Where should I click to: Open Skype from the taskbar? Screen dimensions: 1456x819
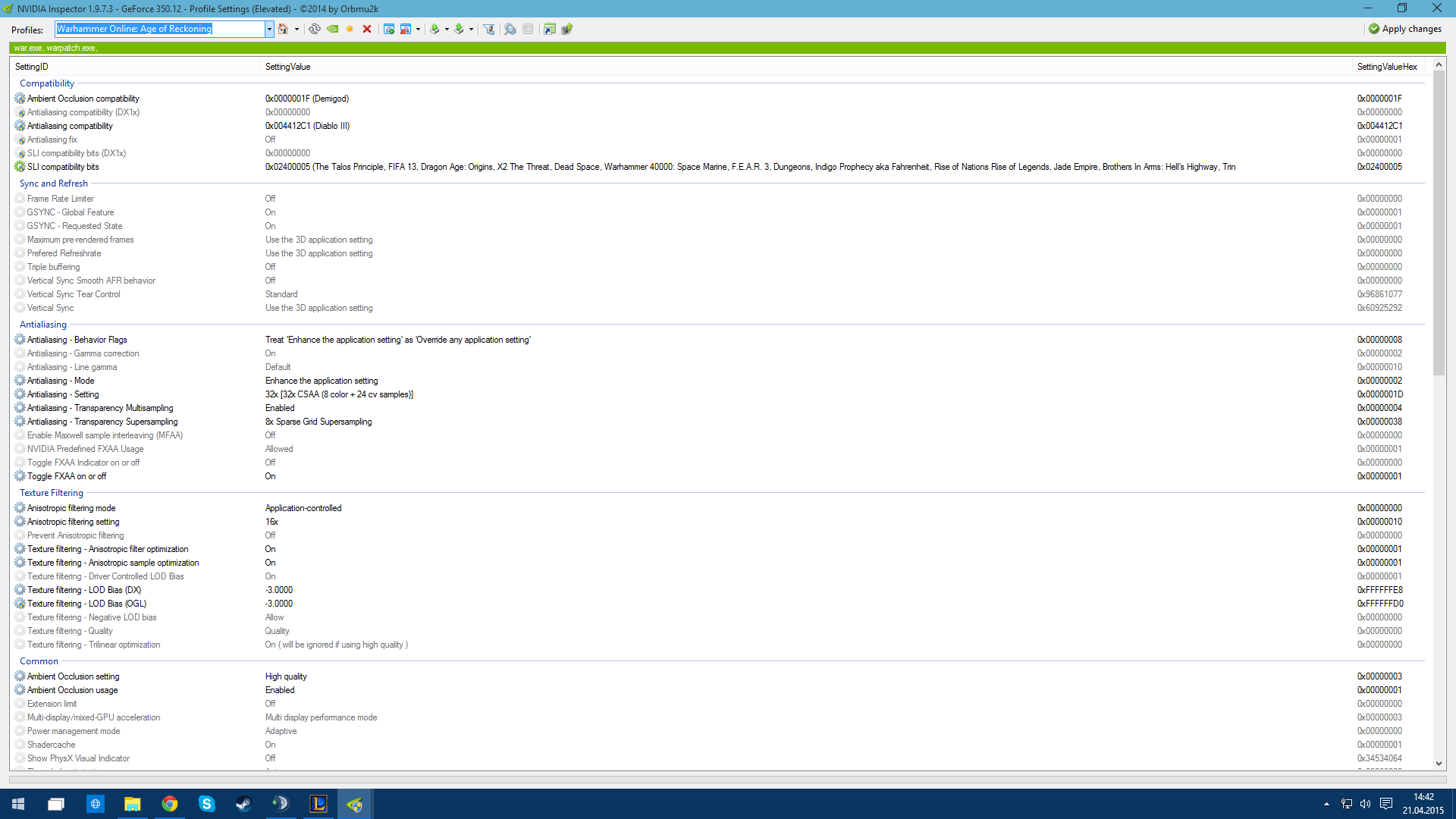click(x=206, y=804)
